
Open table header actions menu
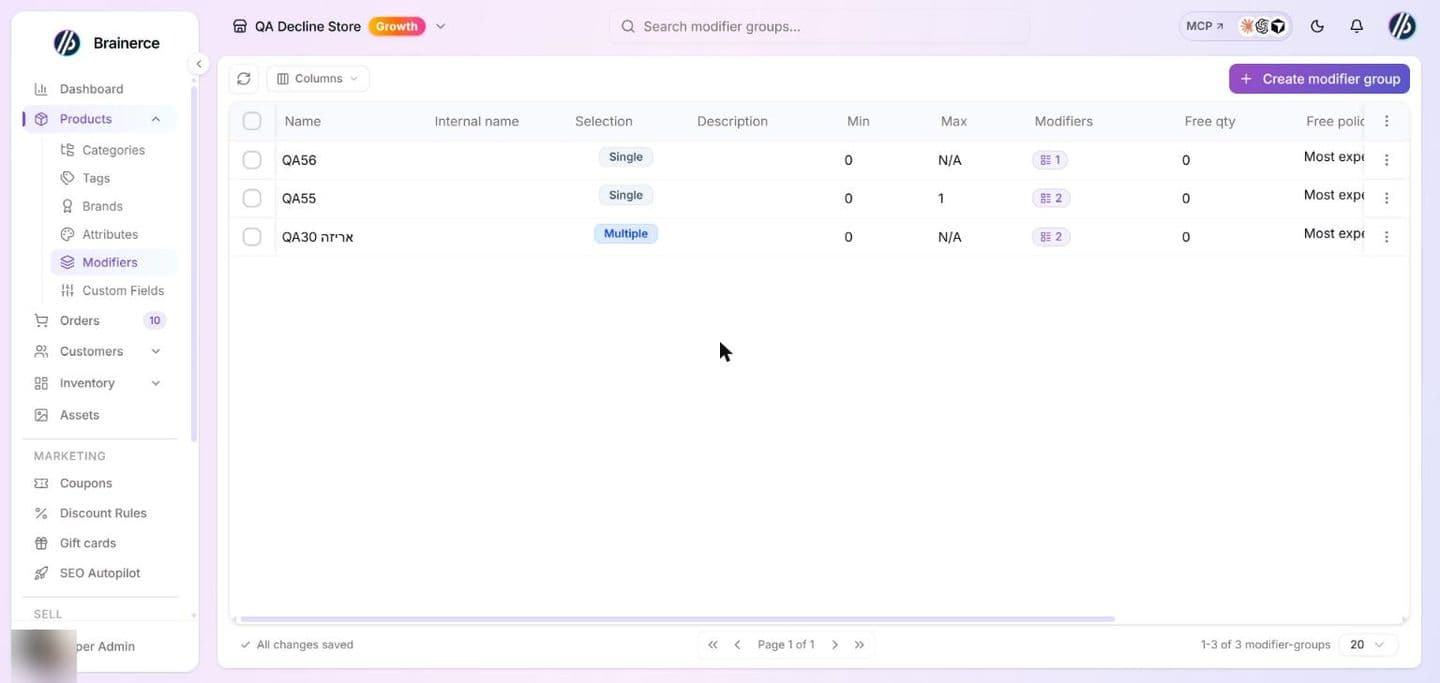tap(1386, 121)
